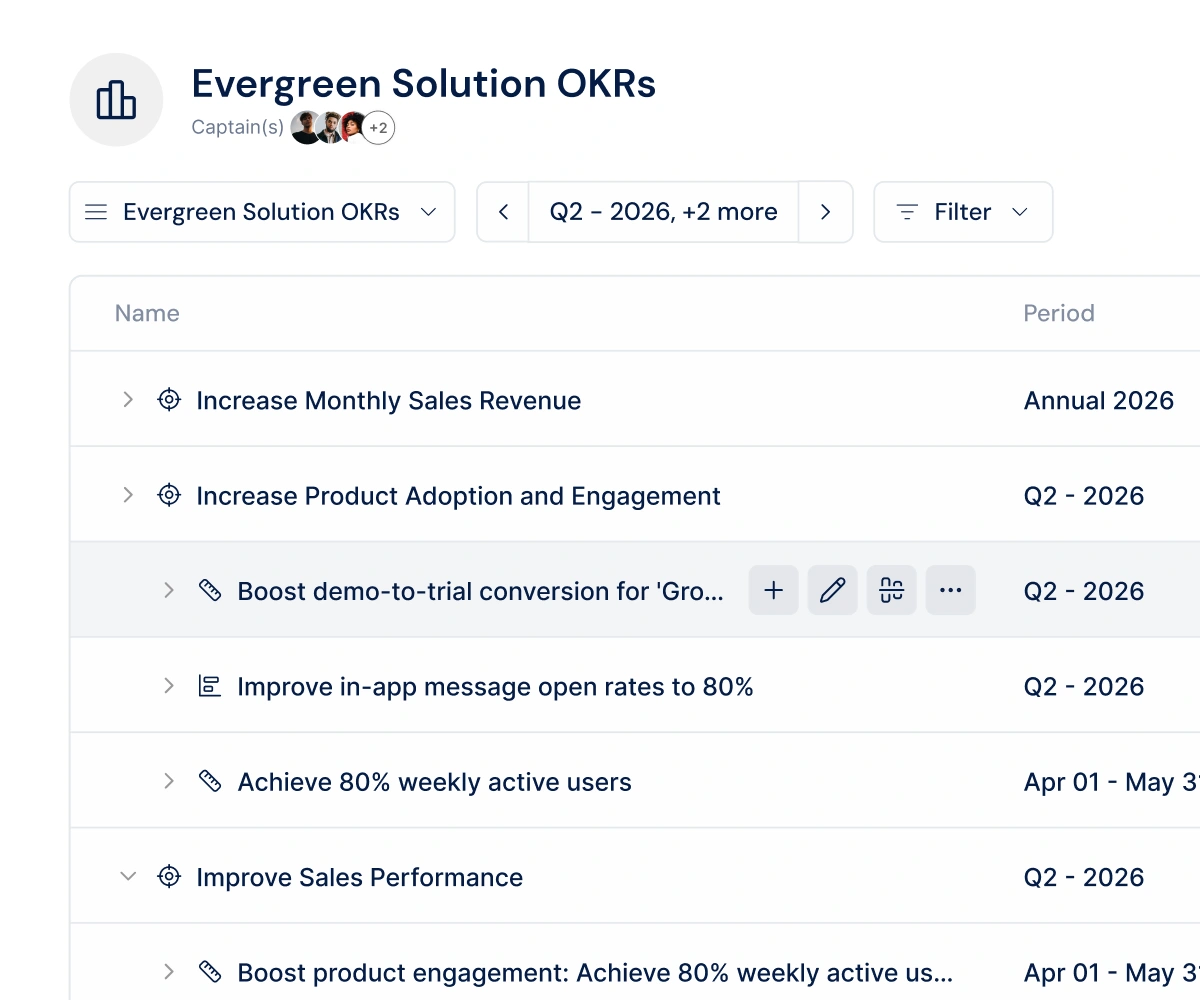Open Boost product engagement: Achieve 80% weekly row

pyautogui.click(x=595, y=973)
